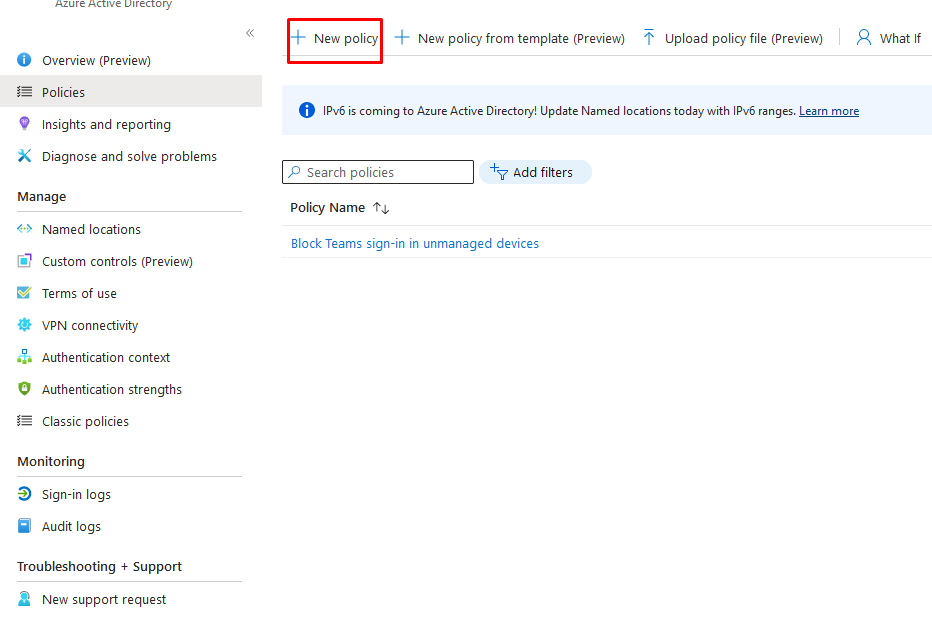Open the What If tool

(x=889, y=39)
